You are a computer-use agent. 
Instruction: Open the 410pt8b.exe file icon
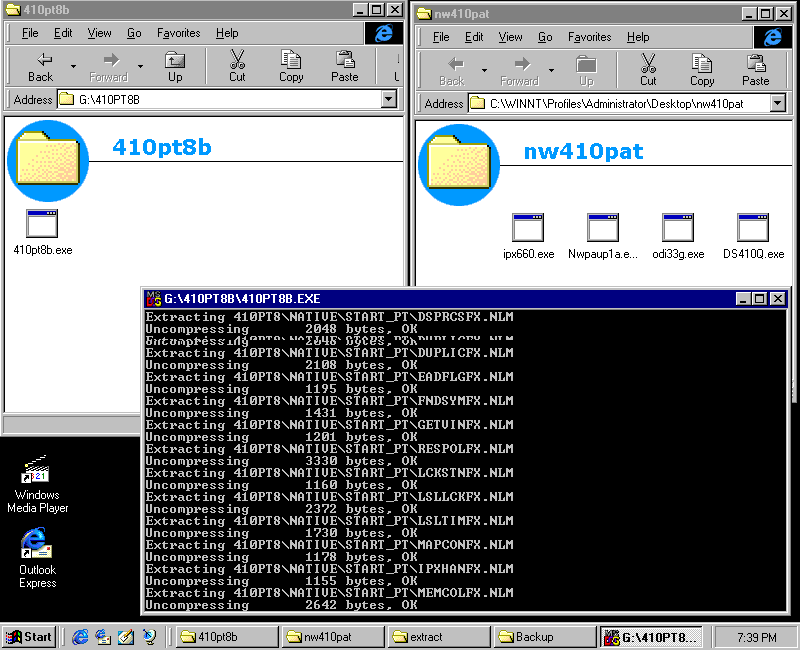click(42, 224)
